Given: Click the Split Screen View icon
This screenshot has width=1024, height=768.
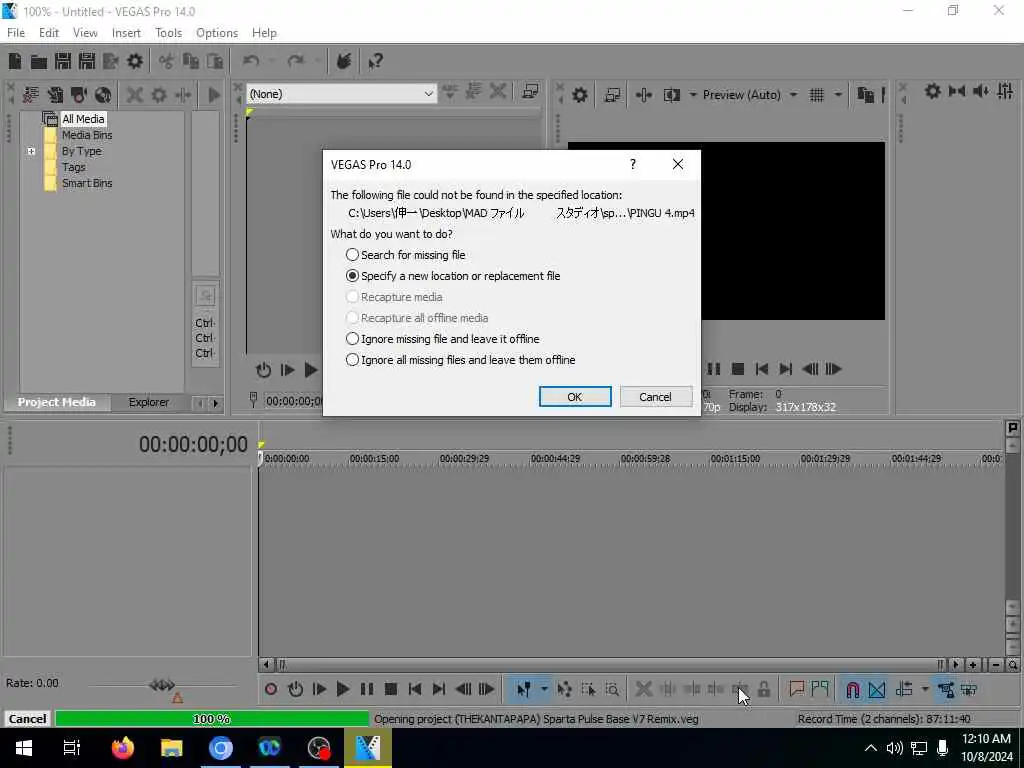Looking at the screenshot, I should 671,95.
